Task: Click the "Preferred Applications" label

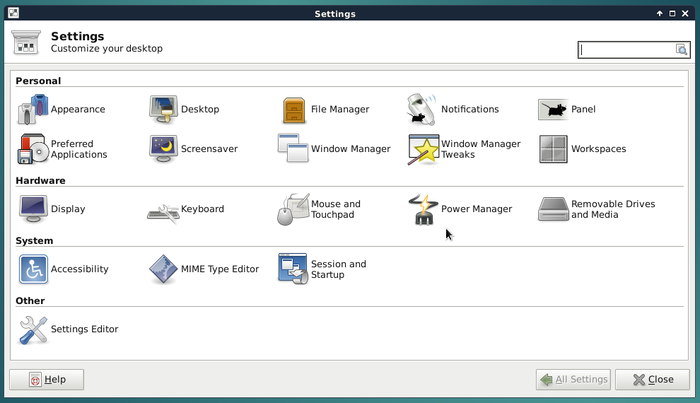Action: tap(79, 149)
